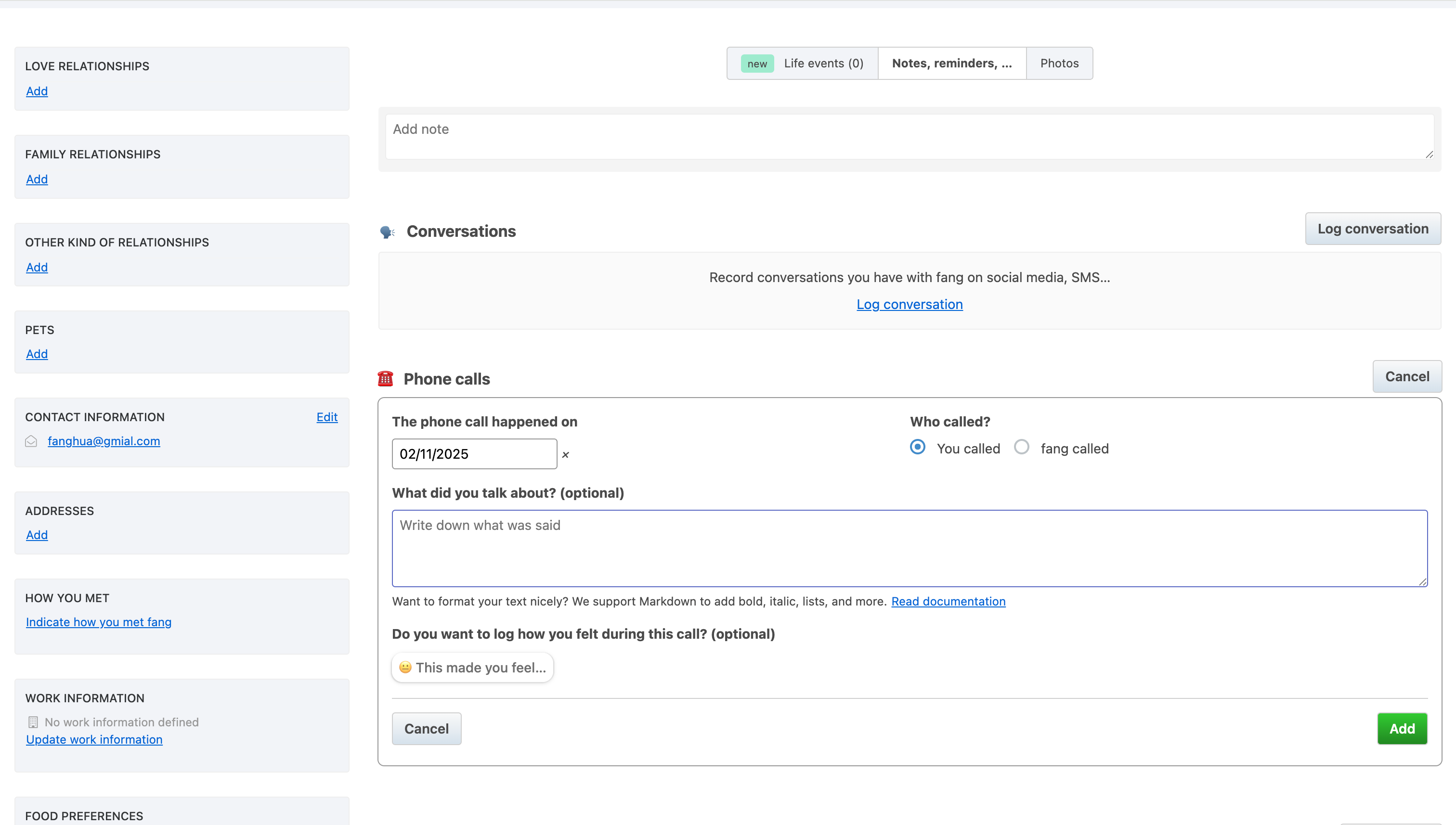This screenshot has width=1456, height=825.
Task: Switch to the Life events tab
Action: (x=803, y=64)
